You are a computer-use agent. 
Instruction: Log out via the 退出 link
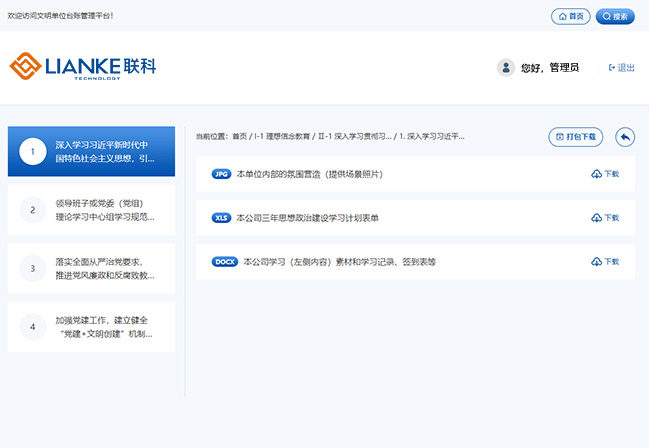(621, 68)
